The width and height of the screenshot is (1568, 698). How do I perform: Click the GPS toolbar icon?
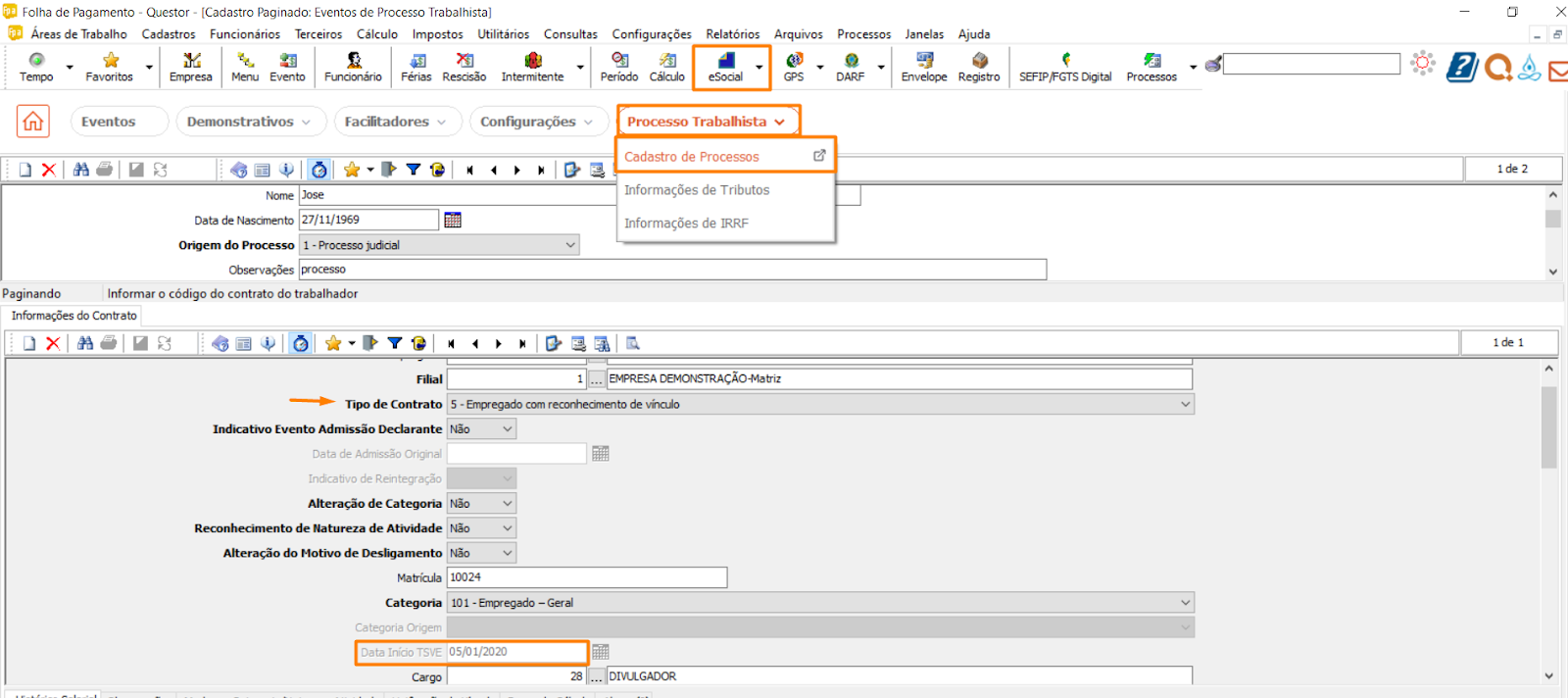794,67
